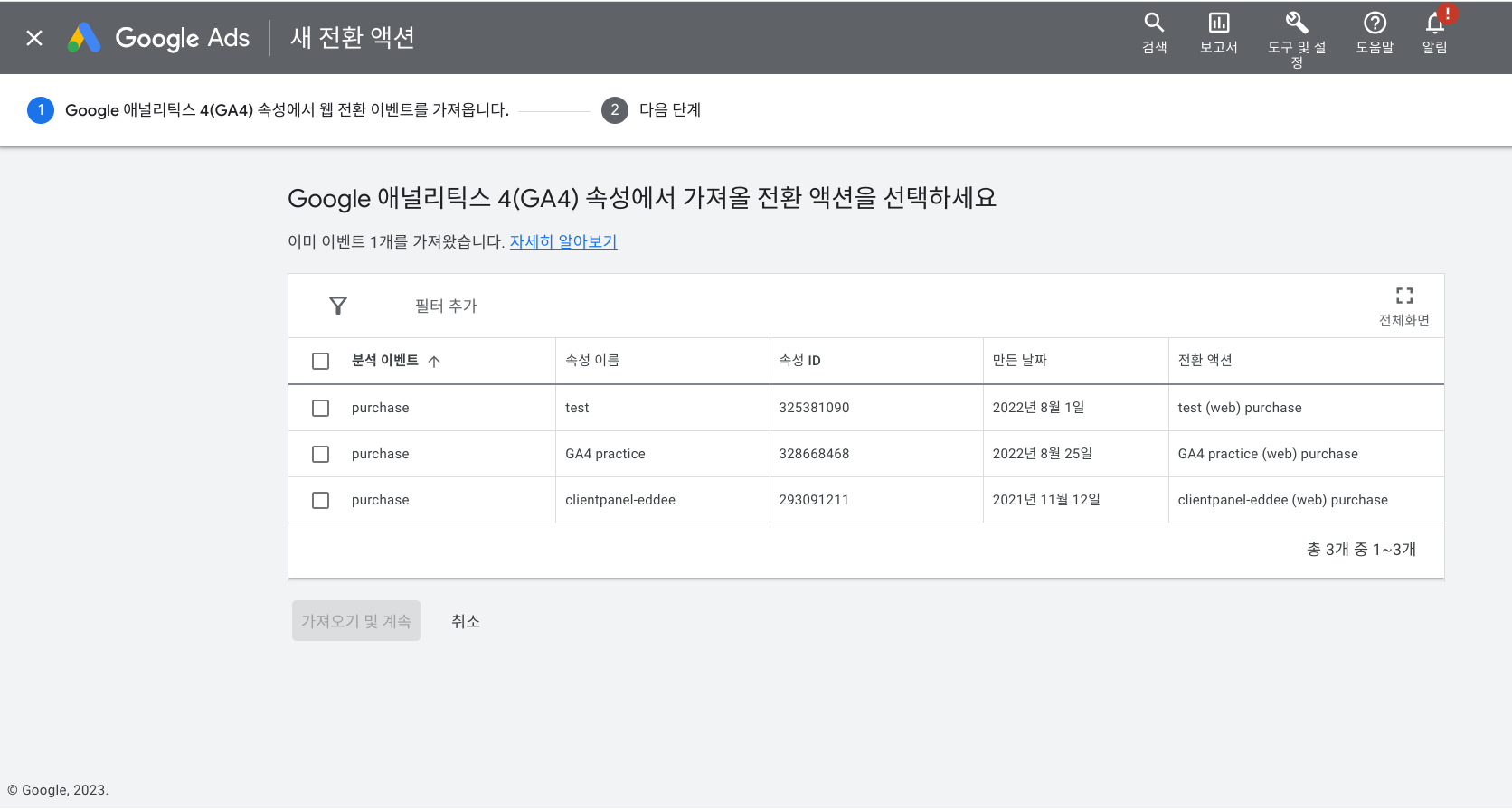The image size is (1512, 810).
Task: Click the 속성 이름 column header
Action: pyautogui.click(x=592, y=360)
